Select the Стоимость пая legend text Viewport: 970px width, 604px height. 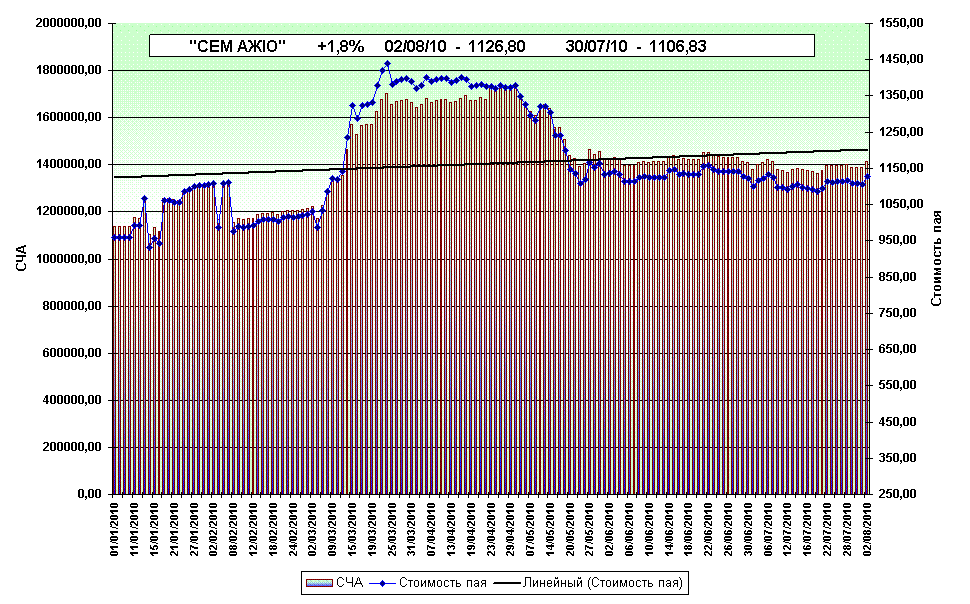tap(442, 582)
